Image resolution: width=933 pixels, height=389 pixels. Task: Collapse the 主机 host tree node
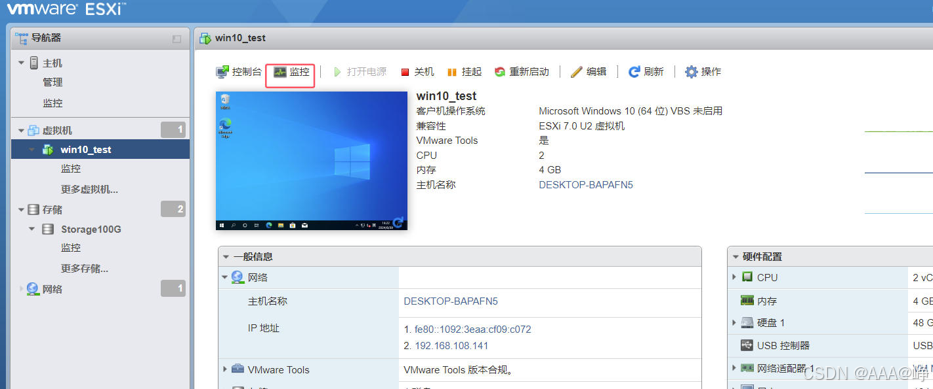22,62
